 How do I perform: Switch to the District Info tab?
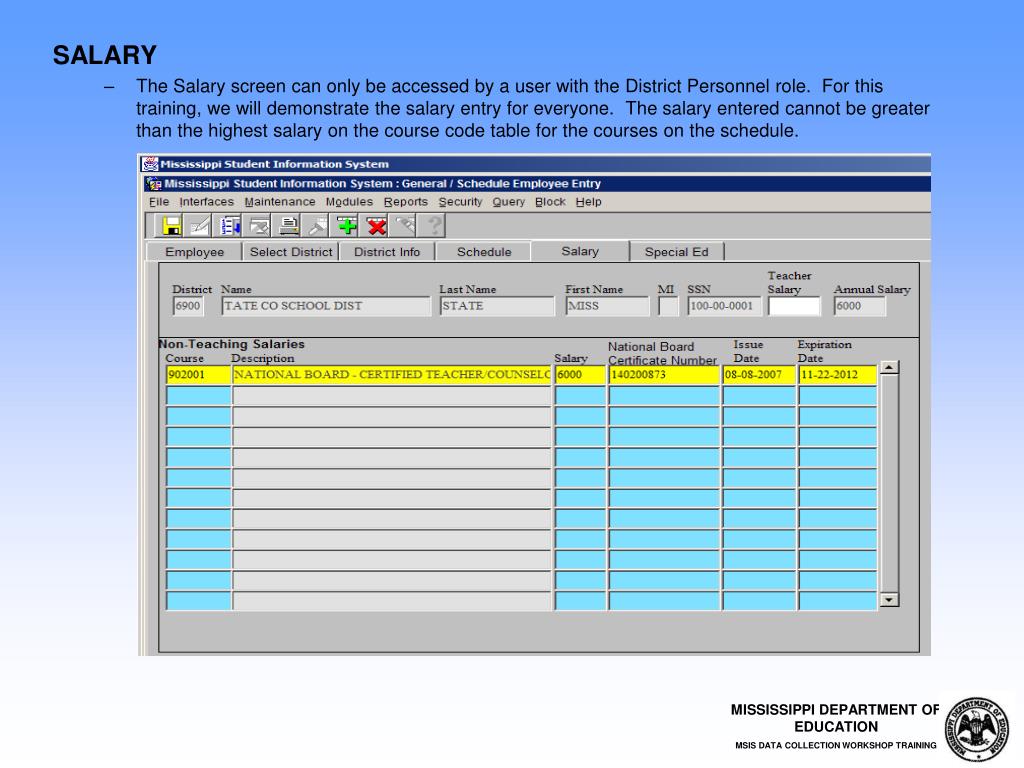(387, 252)
